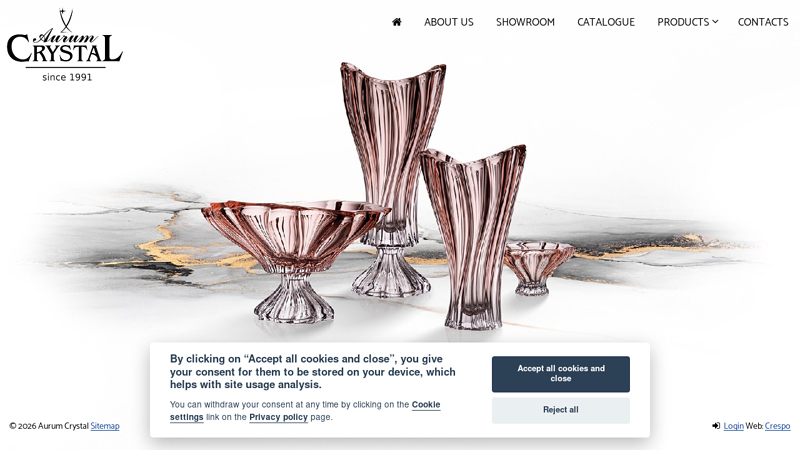Screen dimensions: 800x450
Task: Click the Login link in footer
Action: click(x=733, y=426)
